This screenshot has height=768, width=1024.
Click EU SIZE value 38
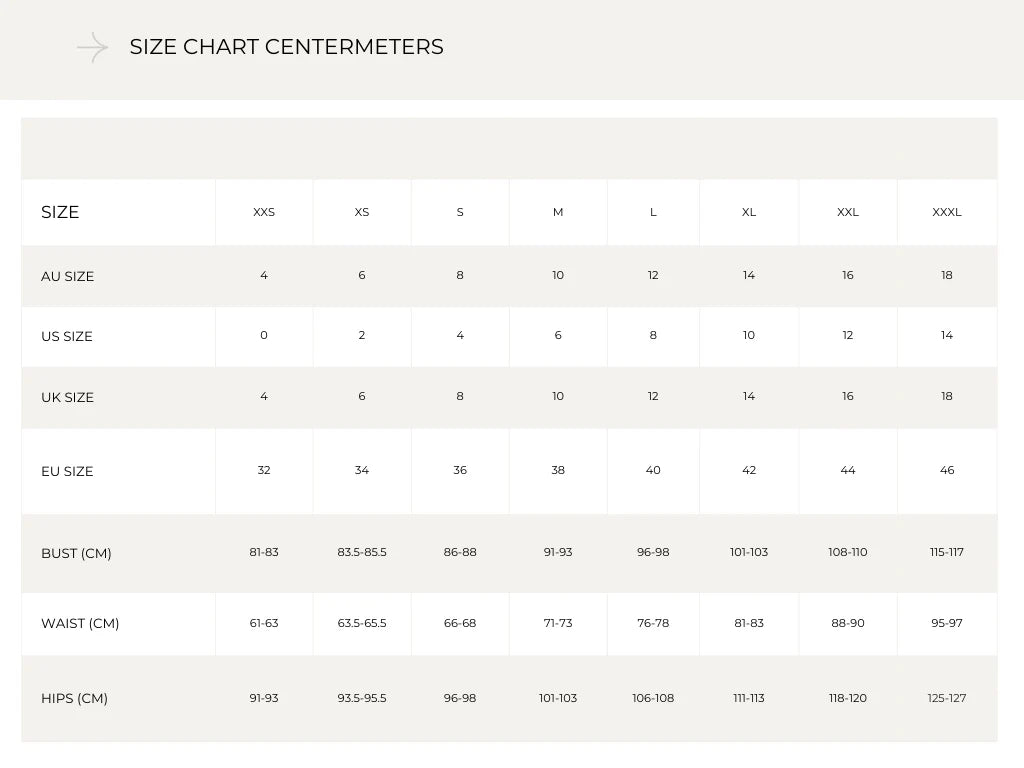click(558, 470)
